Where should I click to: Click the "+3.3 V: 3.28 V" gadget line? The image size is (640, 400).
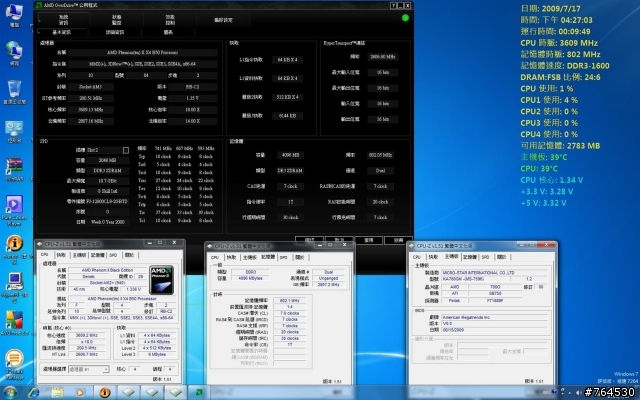[547, 191]
